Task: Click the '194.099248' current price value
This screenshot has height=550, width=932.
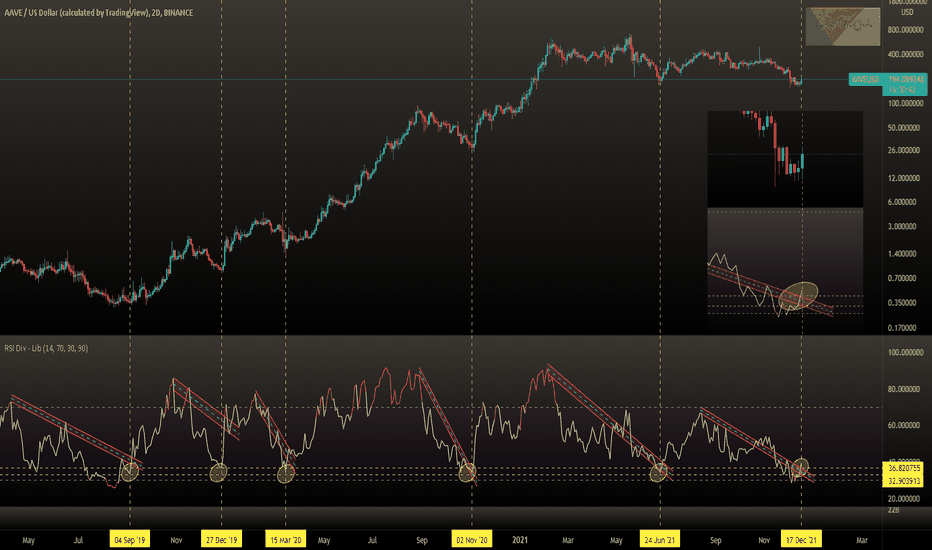Action: pyautogui.click(x=906, y=79)
